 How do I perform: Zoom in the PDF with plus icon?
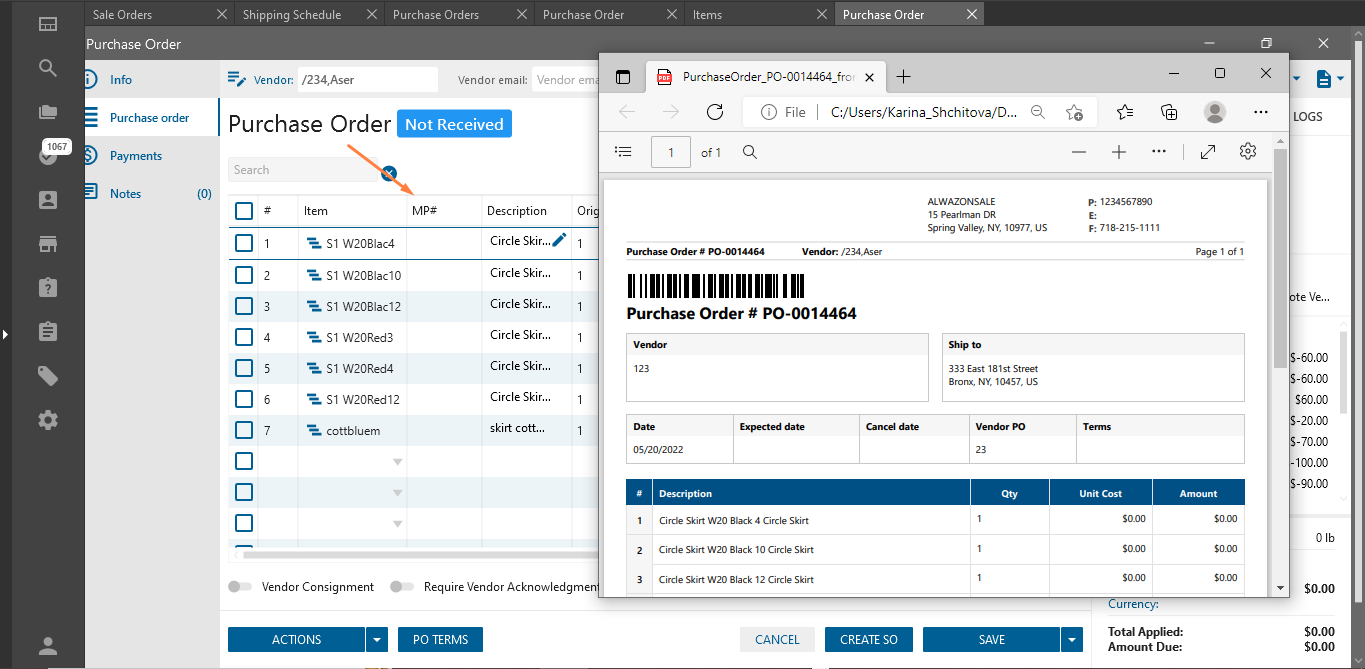click(1119, 152)
